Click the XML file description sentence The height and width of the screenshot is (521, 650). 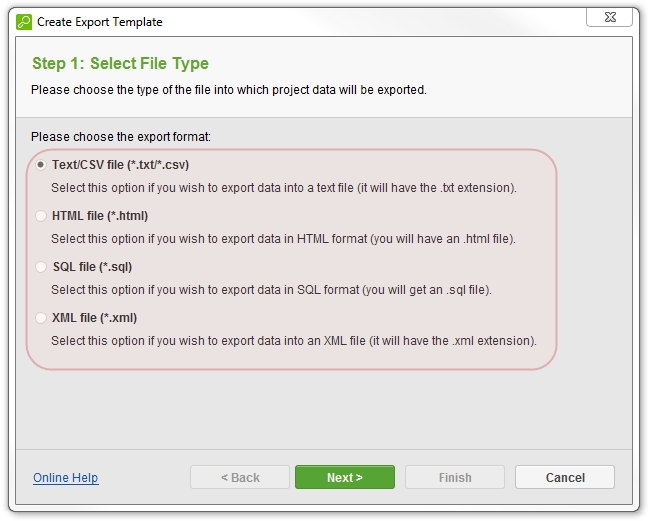pos(294,341)
